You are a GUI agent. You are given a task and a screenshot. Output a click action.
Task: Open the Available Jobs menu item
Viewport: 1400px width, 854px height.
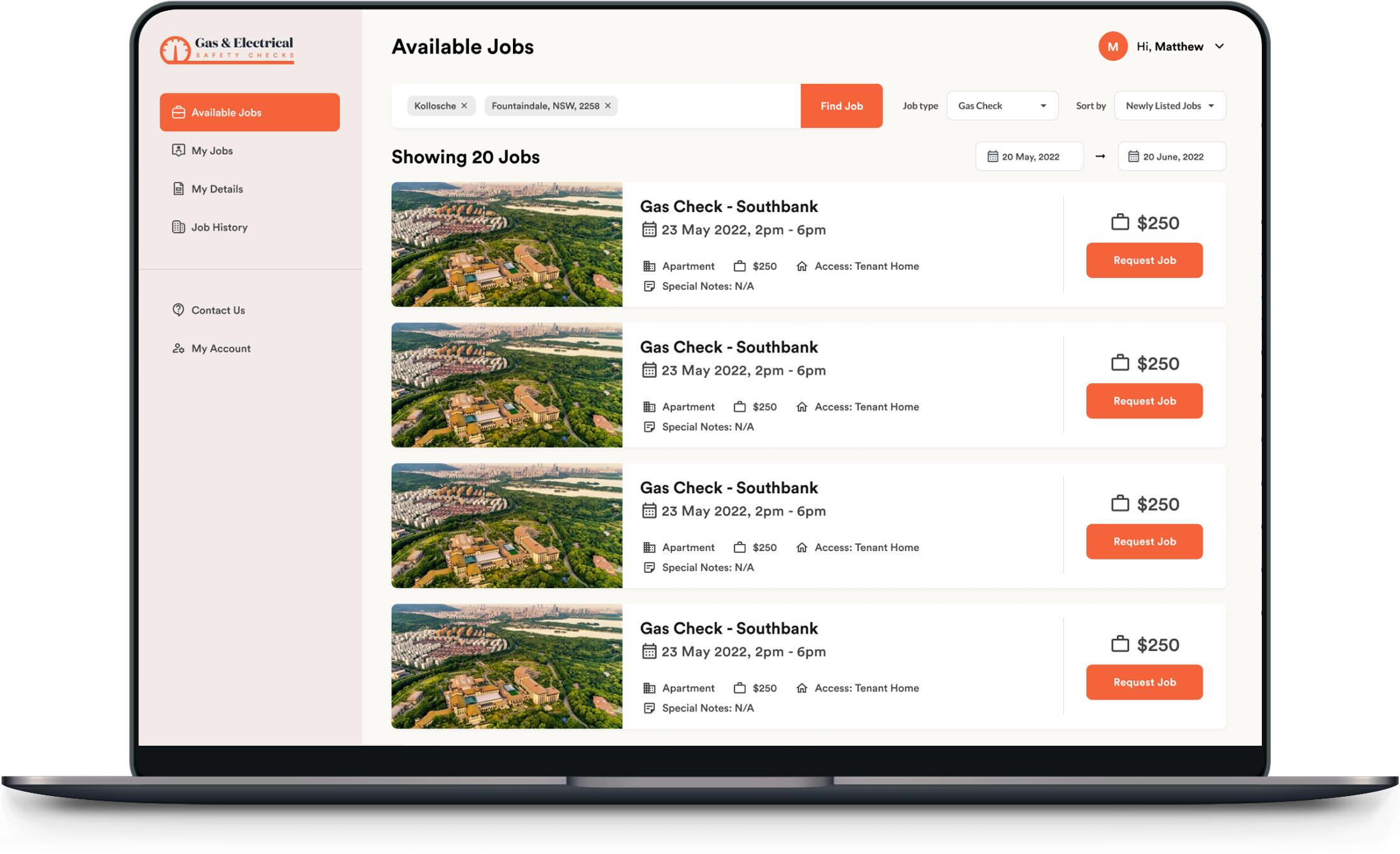[249, 113]
